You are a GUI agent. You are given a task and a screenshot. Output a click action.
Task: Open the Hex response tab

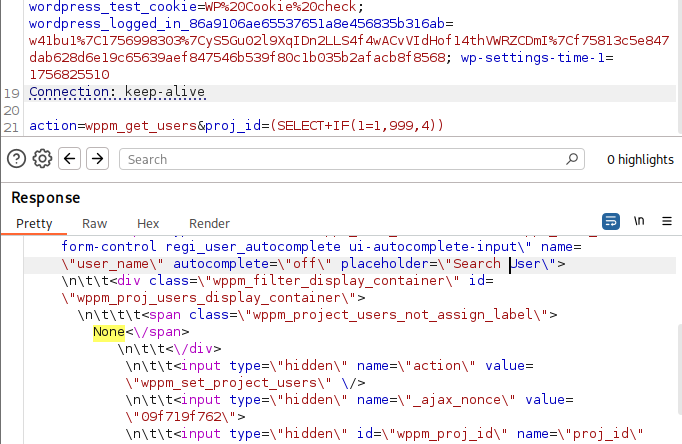[x=148, y=224]
